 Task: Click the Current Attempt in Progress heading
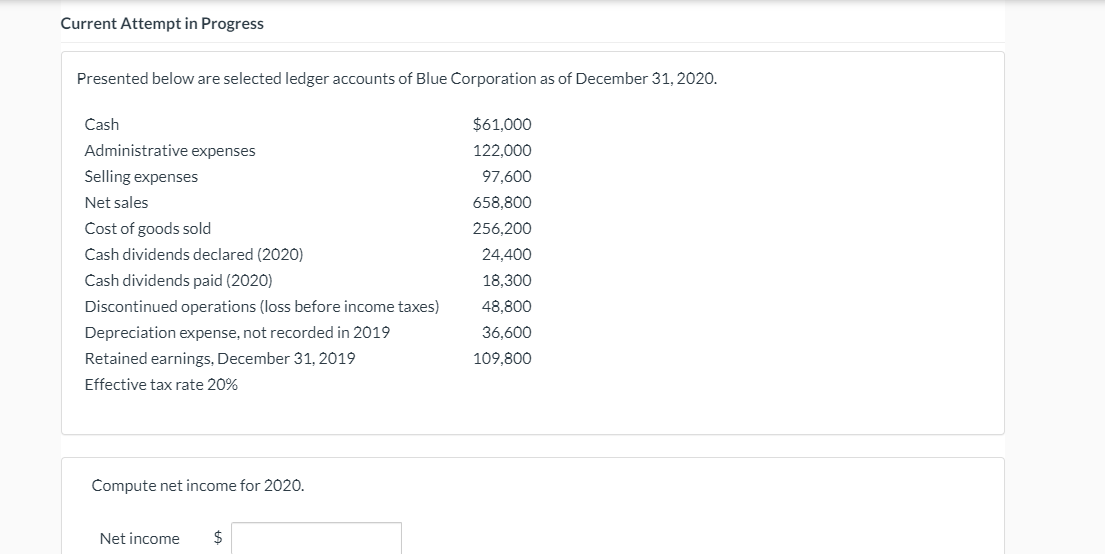[x=162, y=23]
